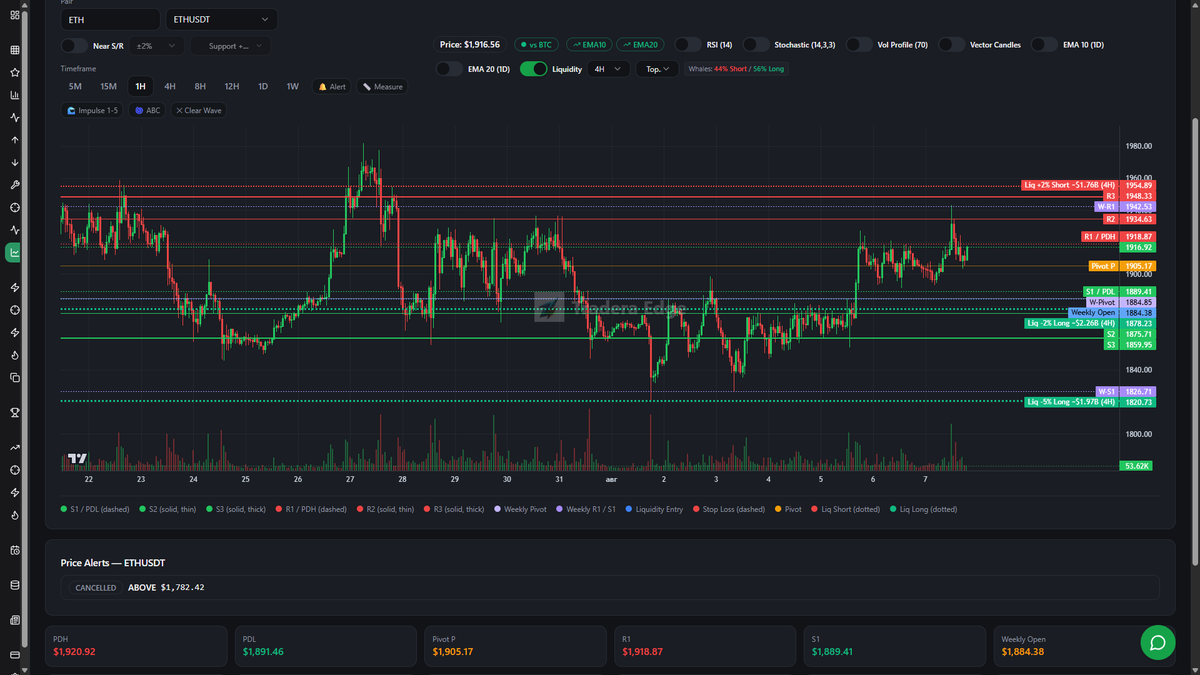The width and height of the screenshot is (1200, 675).
Task: Click the PDL $1,891.46 card
Action: 325,646
